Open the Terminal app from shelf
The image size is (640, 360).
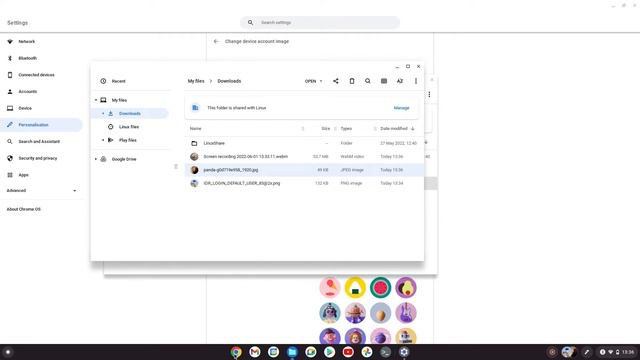[385, 352]
